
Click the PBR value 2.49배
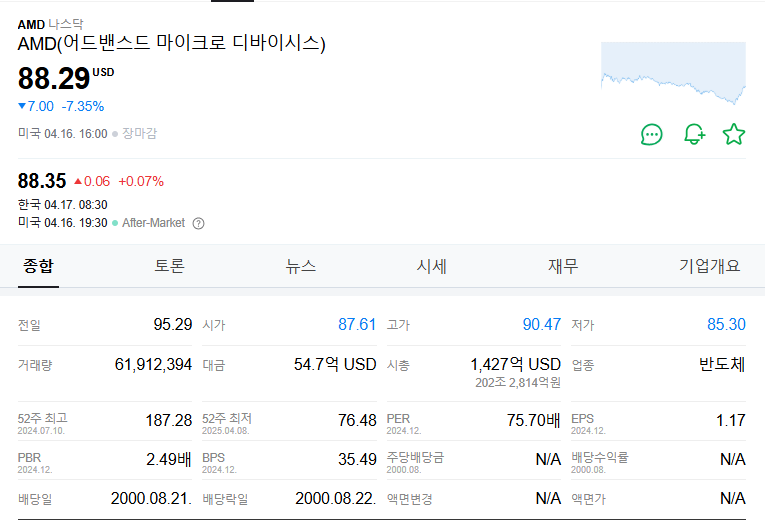(x=169, y=459)
